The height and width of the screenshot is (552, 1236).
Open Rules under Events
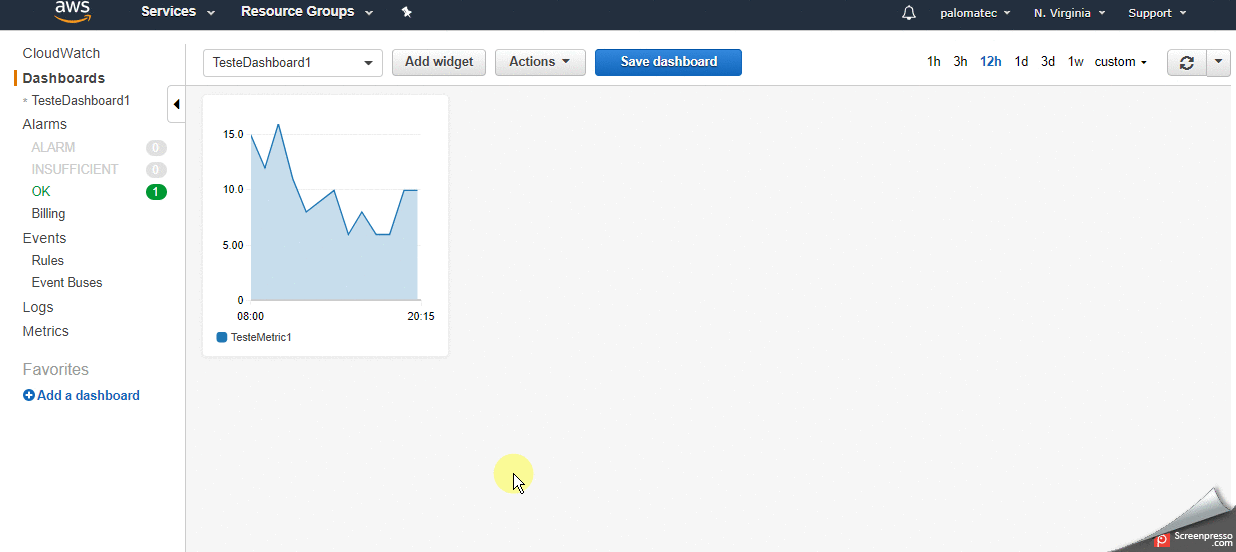[x=48, y=261]
